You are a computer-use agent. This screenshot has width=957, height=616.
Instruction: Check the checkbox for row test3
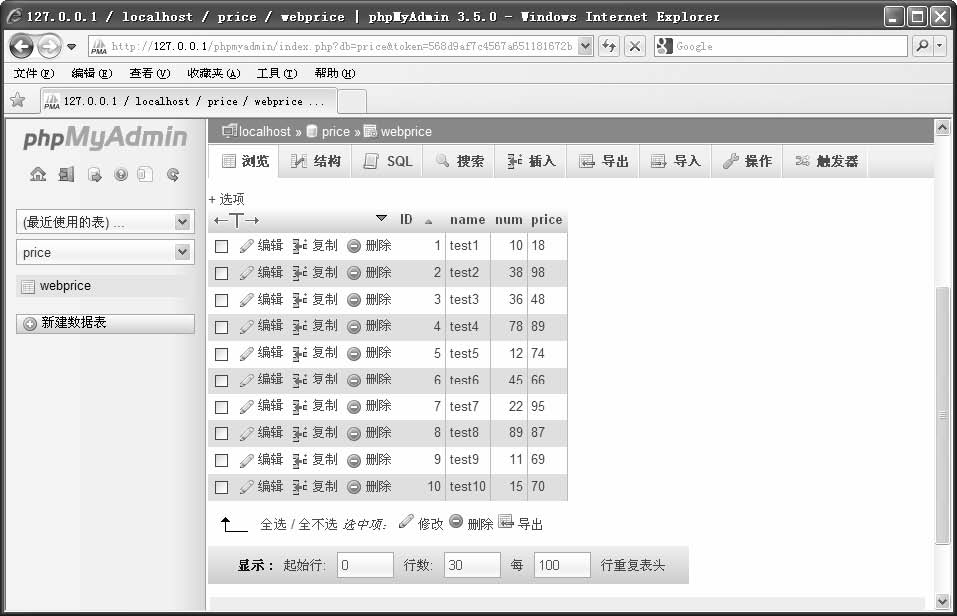click(222, 300)
